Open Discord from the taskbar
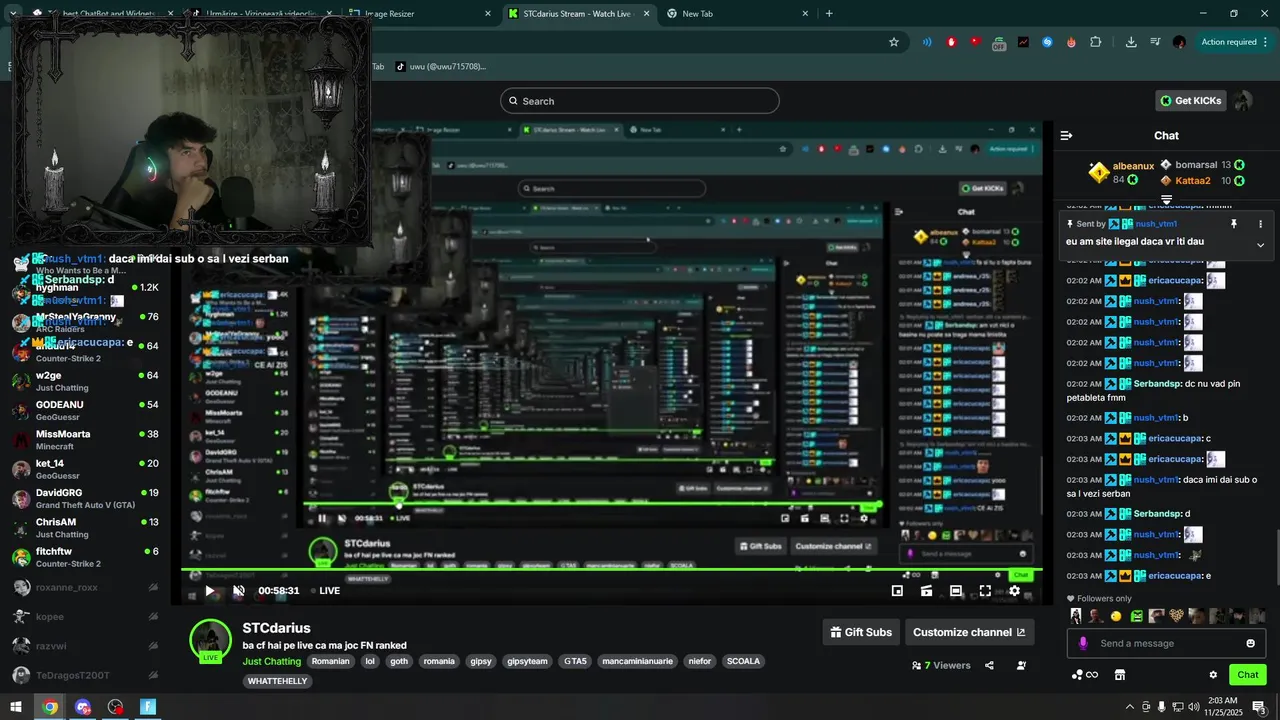Viewport: 1280px width, 720px height. tap(83, 707)
